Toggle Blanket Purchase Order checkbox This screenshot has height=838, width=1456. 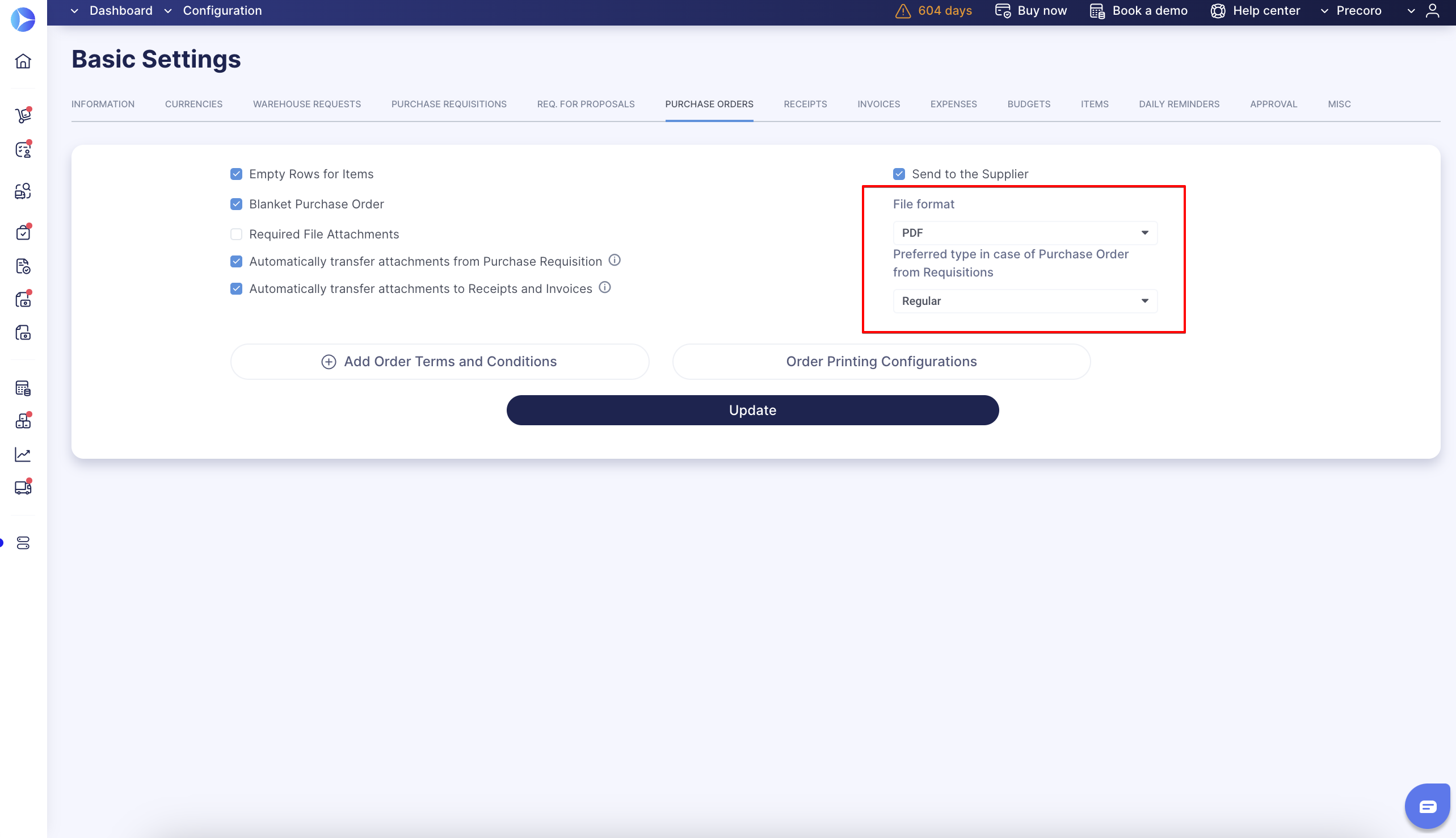(237, 204)
